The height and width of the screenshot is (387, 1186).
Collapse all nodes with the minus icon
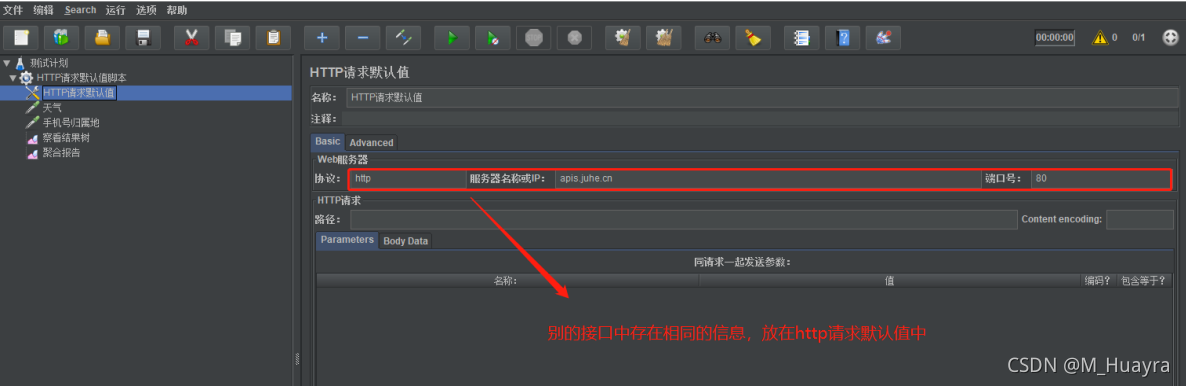tap(363, 38)
